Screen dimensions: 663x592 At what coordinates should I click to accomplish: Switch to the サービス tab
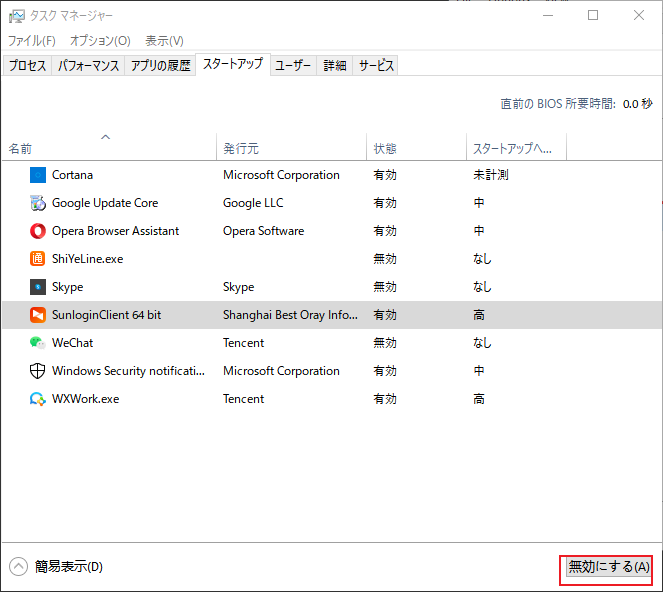click(376, 66)
